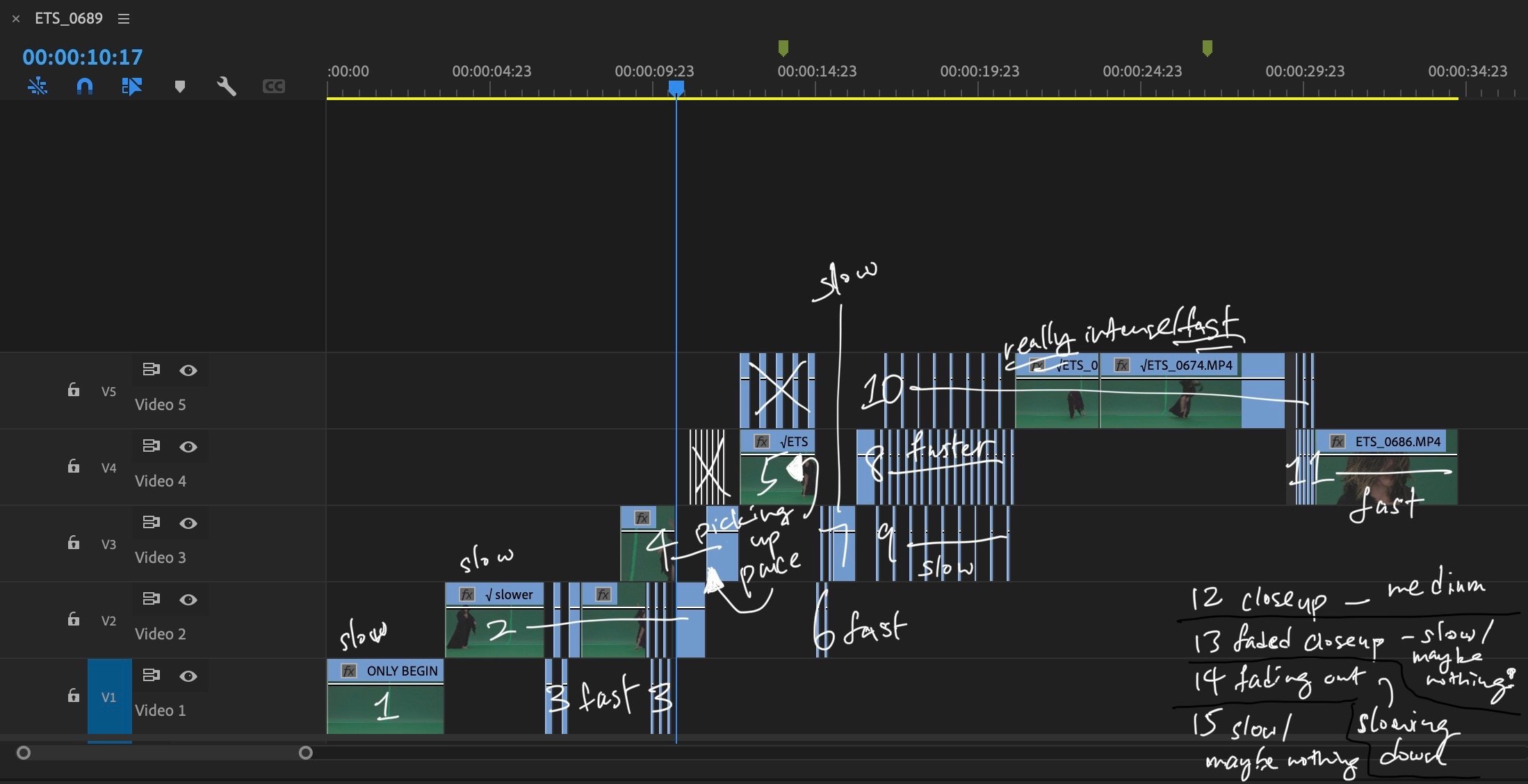Screen dimensions: 1528x784
Task: Select the slower clip on V2
Action: tap(494, 620)
